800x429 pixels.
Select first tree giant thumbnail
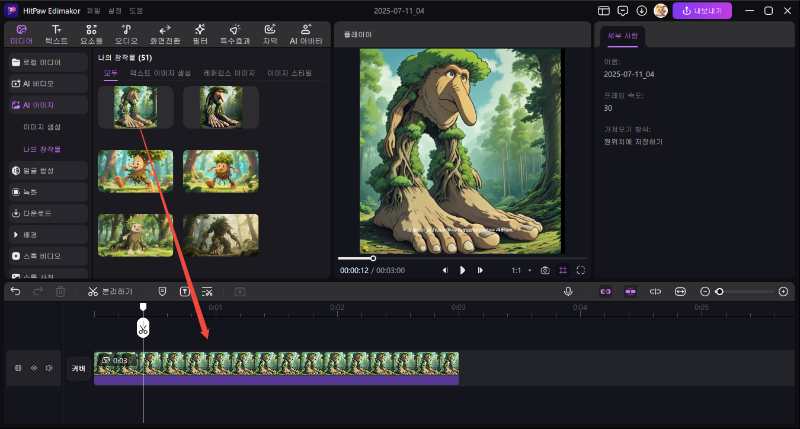[135, 107]
